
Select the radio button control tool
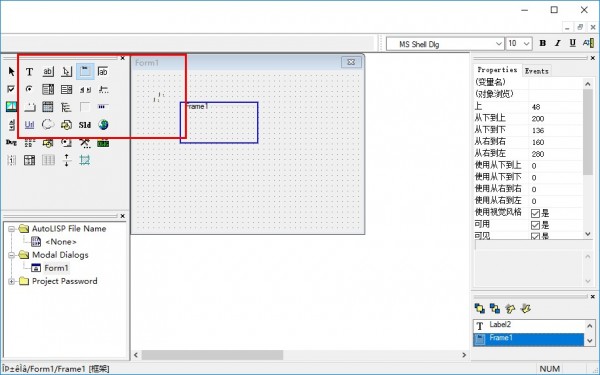[x=29, y=89]
